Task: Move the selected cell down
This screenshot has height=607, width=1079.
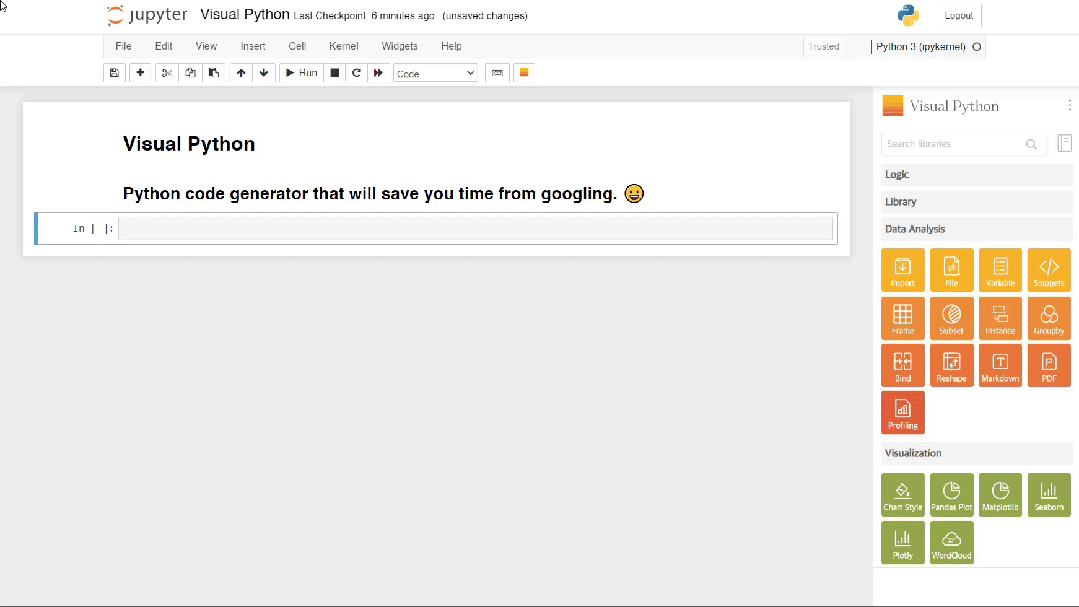Action: point(264,73)
